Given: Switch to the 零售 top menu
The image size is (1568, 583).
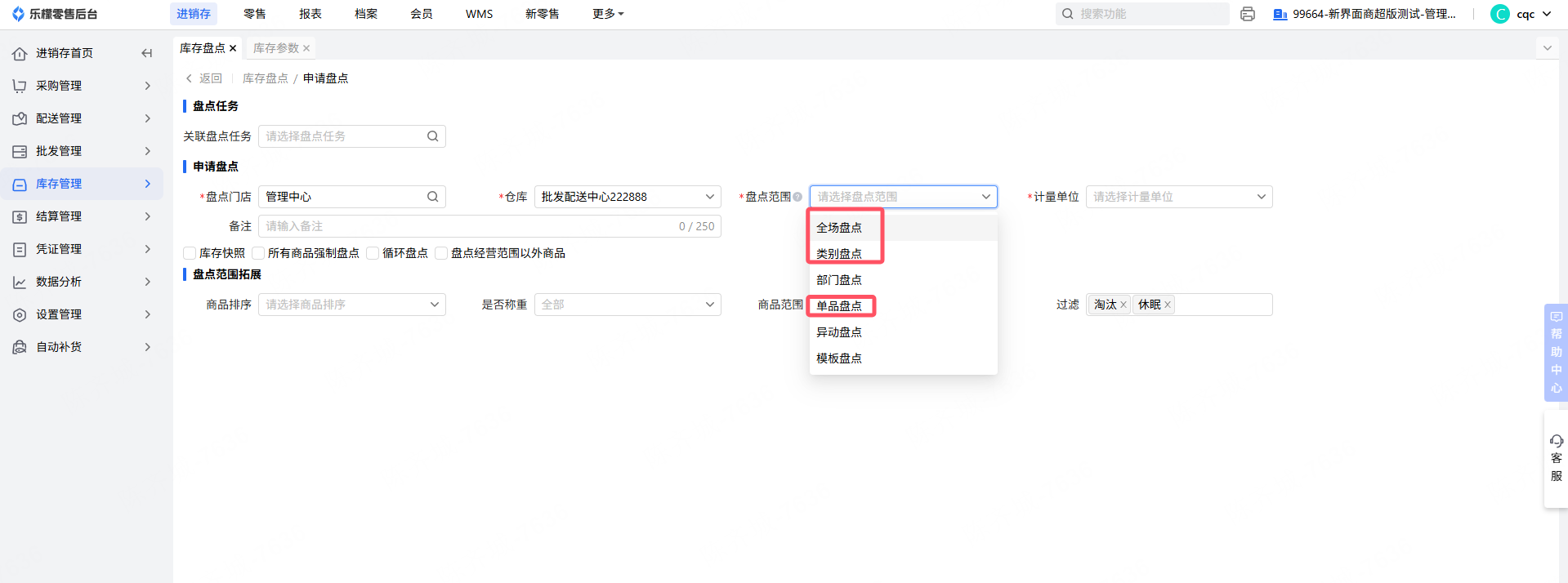Looking at the screenshot, I should click(255, 14).
